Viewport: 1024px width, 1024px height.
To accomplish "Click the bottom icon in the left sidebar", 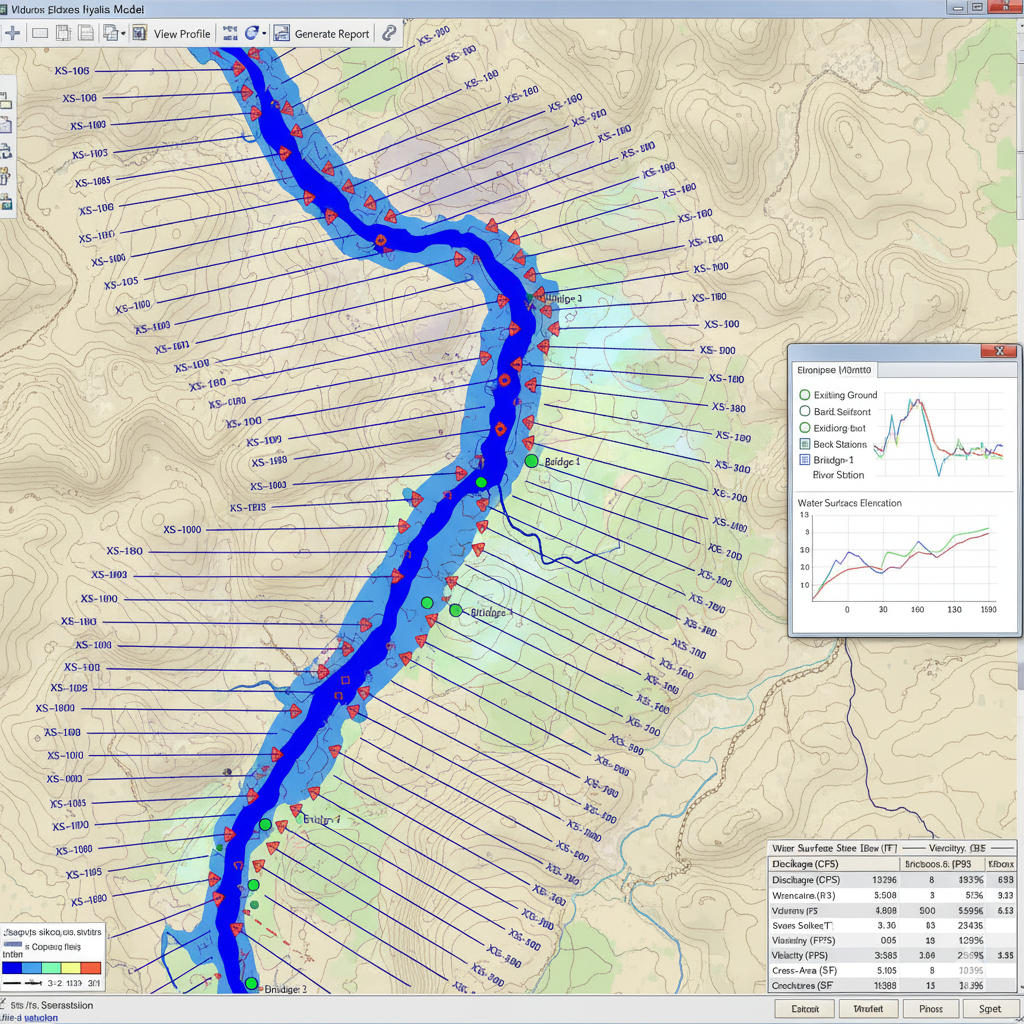I will pyautogui.click(x=6, y=203).
